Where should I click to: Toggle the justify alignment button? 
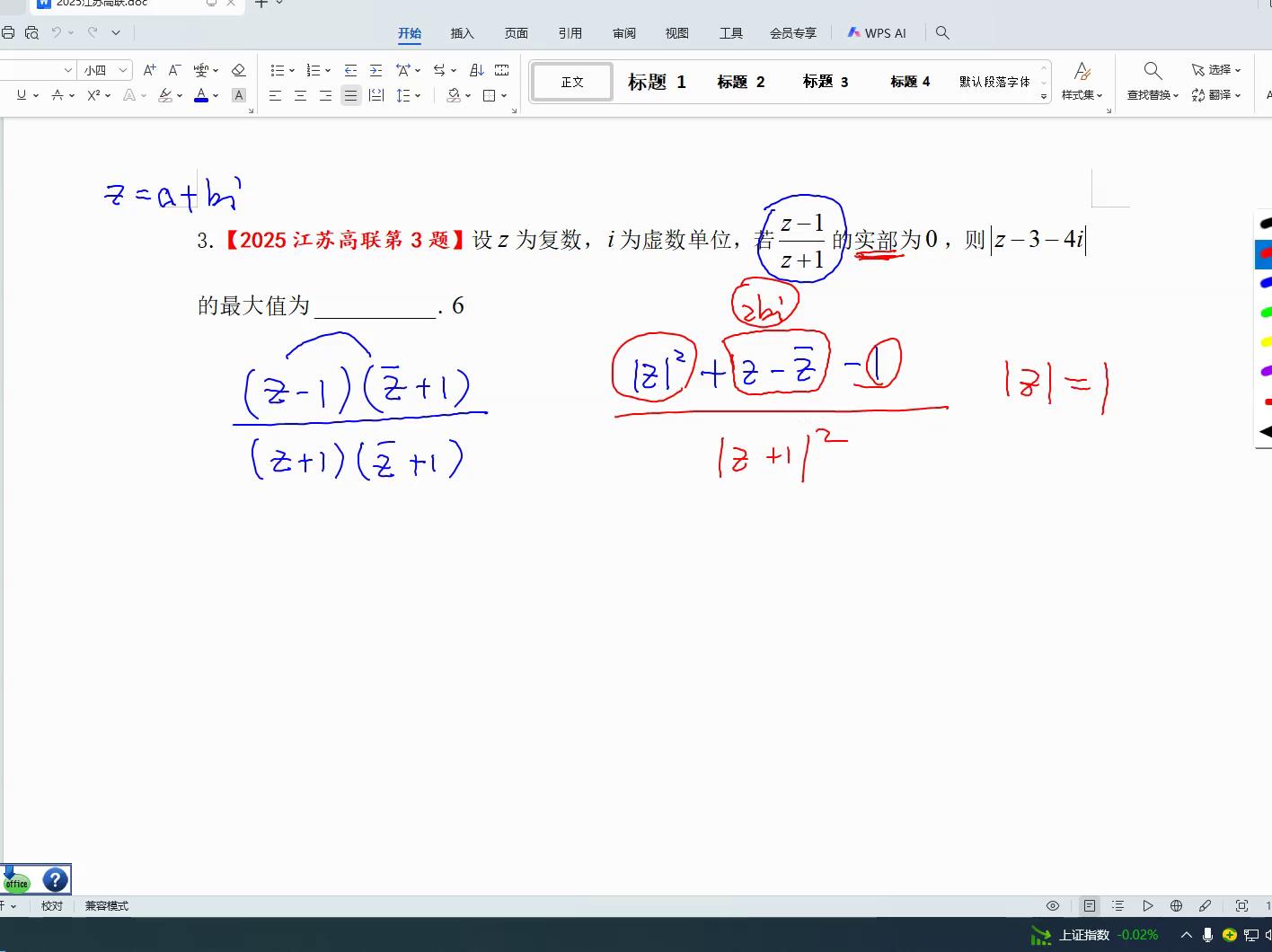click(350, 95)
